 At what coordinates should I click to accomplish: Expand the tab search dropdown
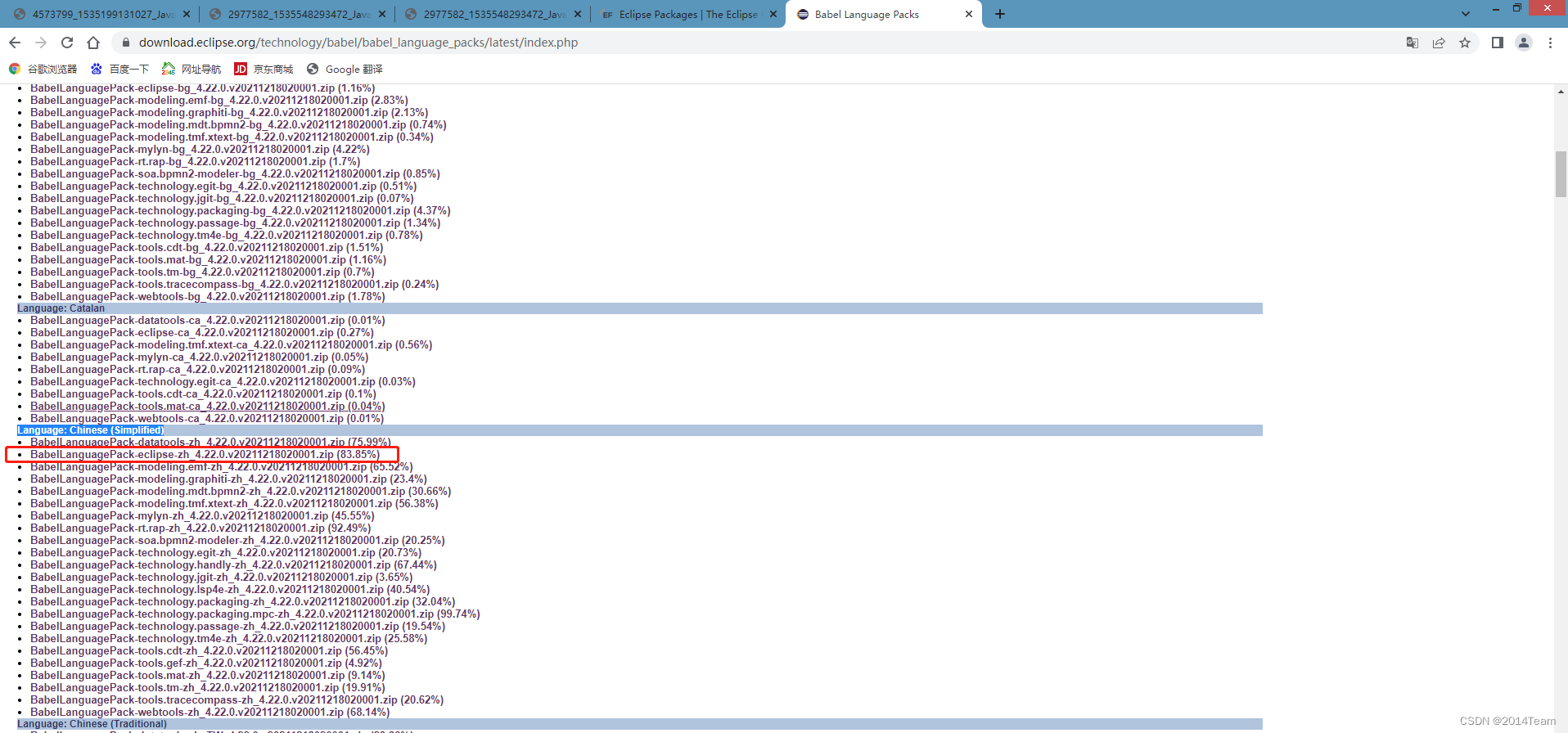[x=1465, y=14]
